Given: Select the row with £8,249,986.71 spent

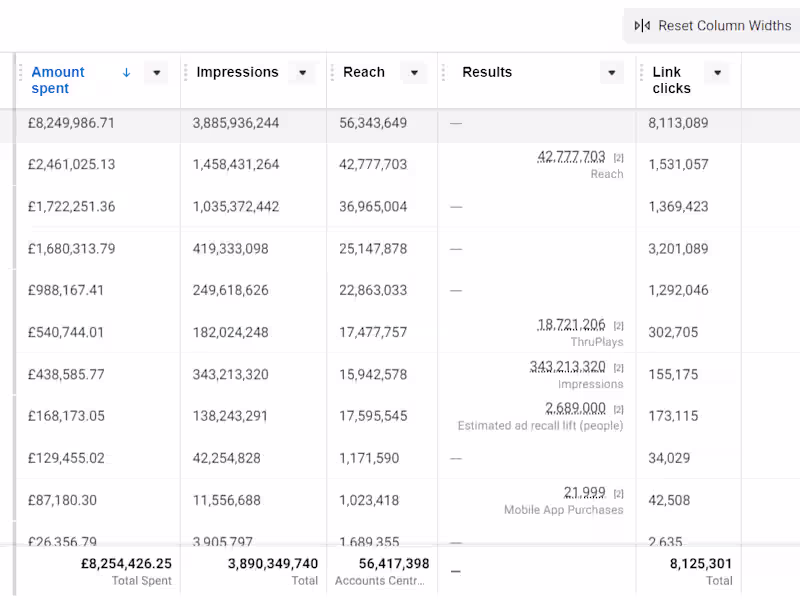Looking at the screenshot, I should (71, 124).
